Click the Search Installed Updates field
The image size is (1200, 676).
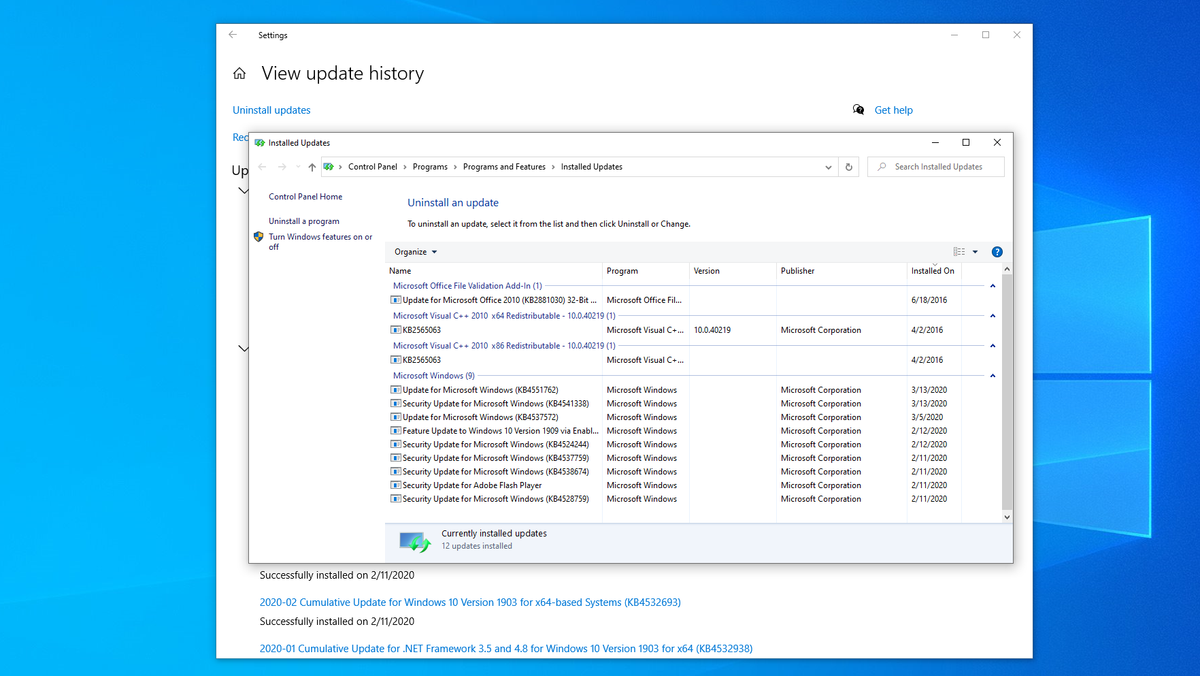point(935,166)
